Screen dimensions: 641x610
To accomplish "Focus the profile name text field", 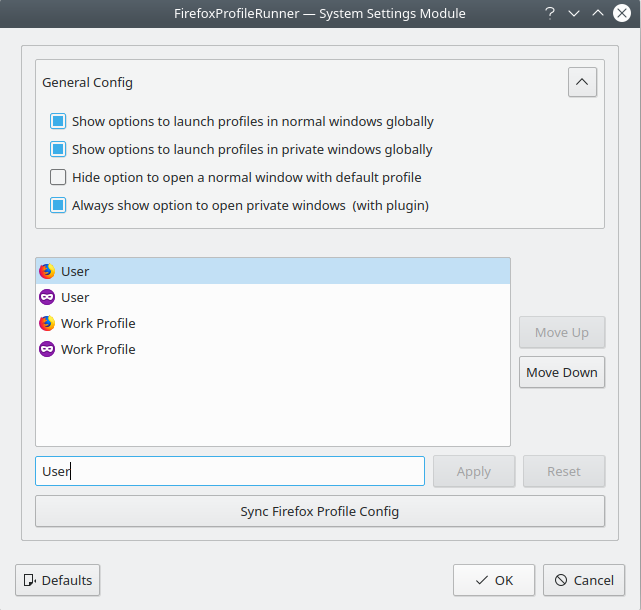I will pyautogui.click(x=230, y=471).
